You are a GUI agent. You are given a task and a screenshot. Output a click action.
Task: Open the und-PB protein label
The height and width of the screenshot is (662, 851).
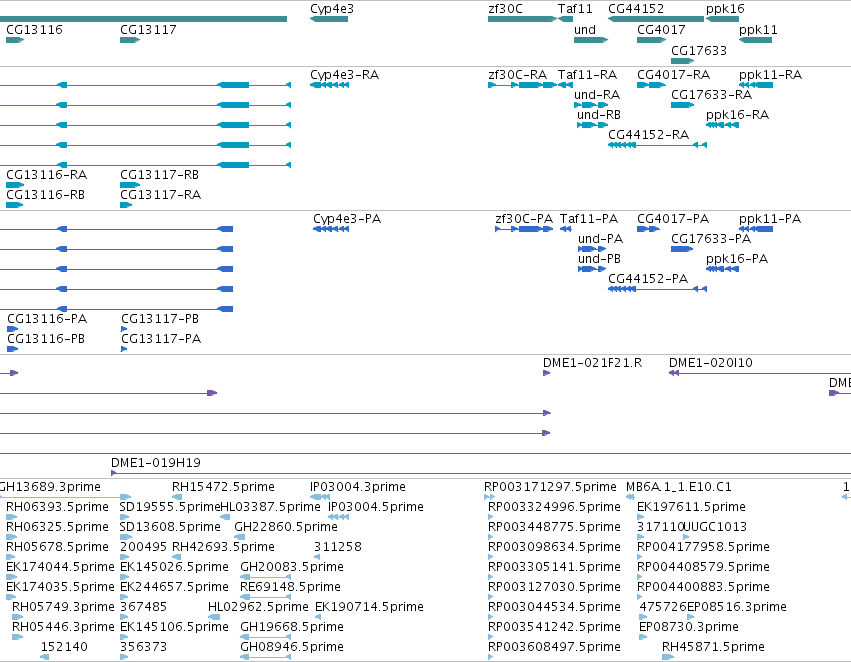[x=599, y=259]
